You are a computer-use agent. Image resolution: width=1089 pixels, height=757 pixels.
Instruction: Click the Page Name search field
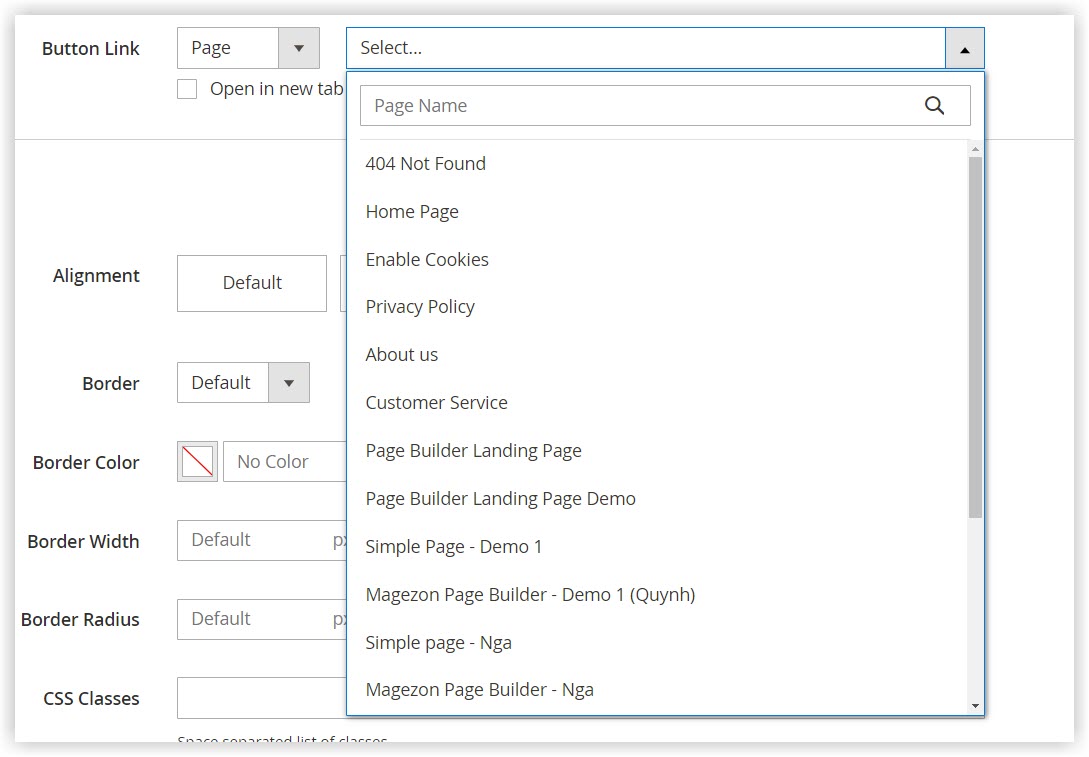pos(640,106)
